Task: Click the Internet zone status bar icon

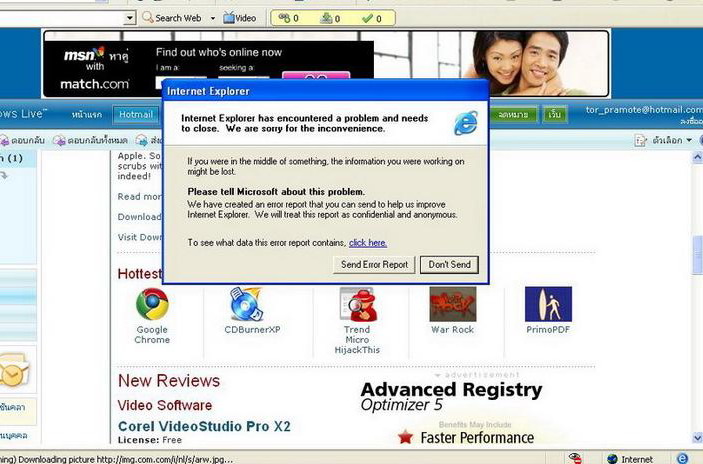Action: [612, 459]
